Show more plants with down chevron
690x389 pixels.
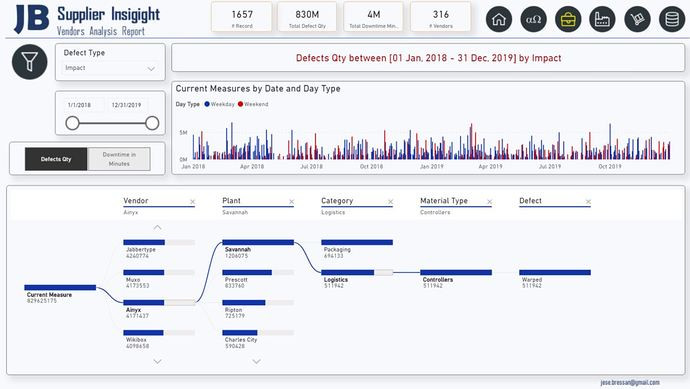257,361
